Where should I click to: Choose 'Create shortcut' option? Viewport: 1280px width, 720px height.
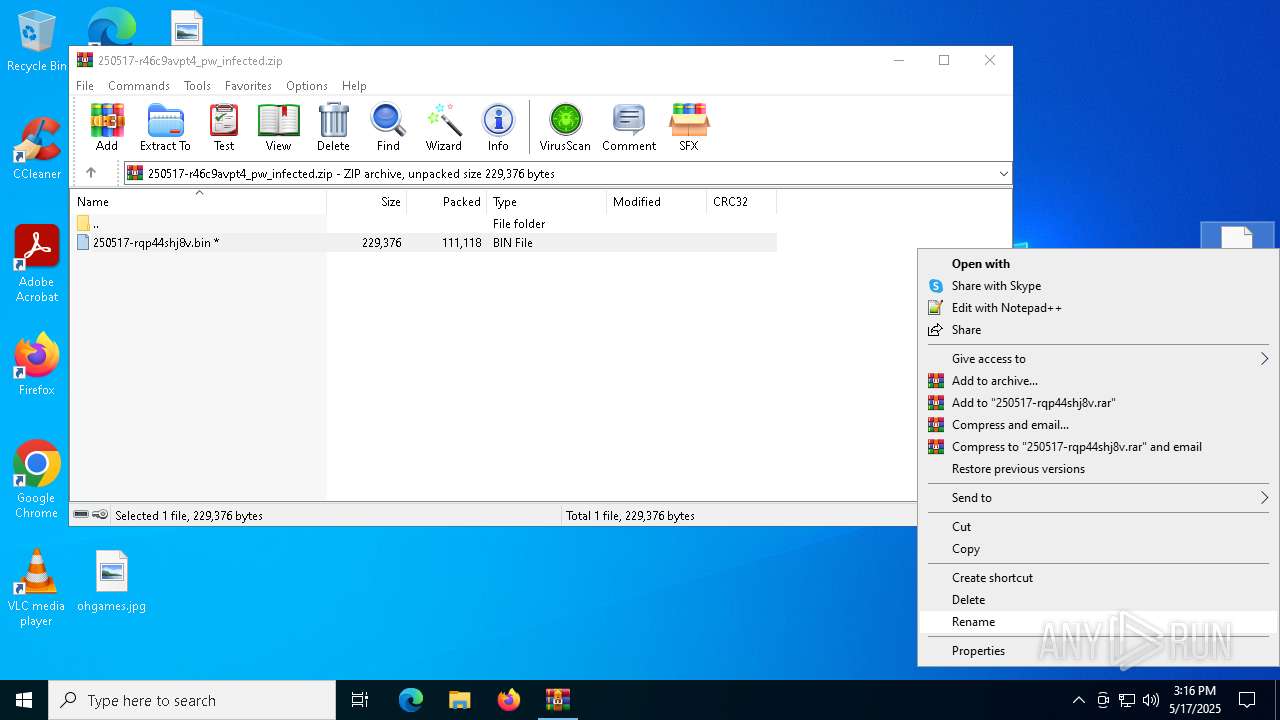pyautogui.click(x=1098, y=578)
